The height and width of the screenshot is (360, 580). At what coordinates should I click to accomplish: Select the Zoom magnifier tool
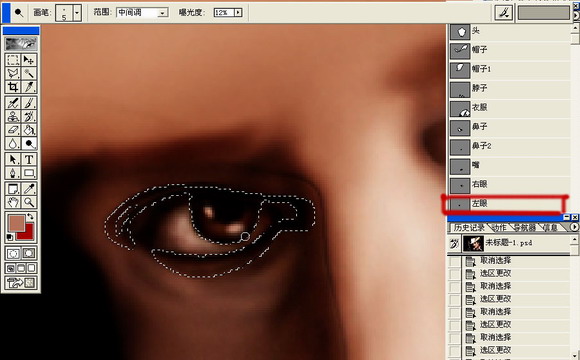click(29, 202)
